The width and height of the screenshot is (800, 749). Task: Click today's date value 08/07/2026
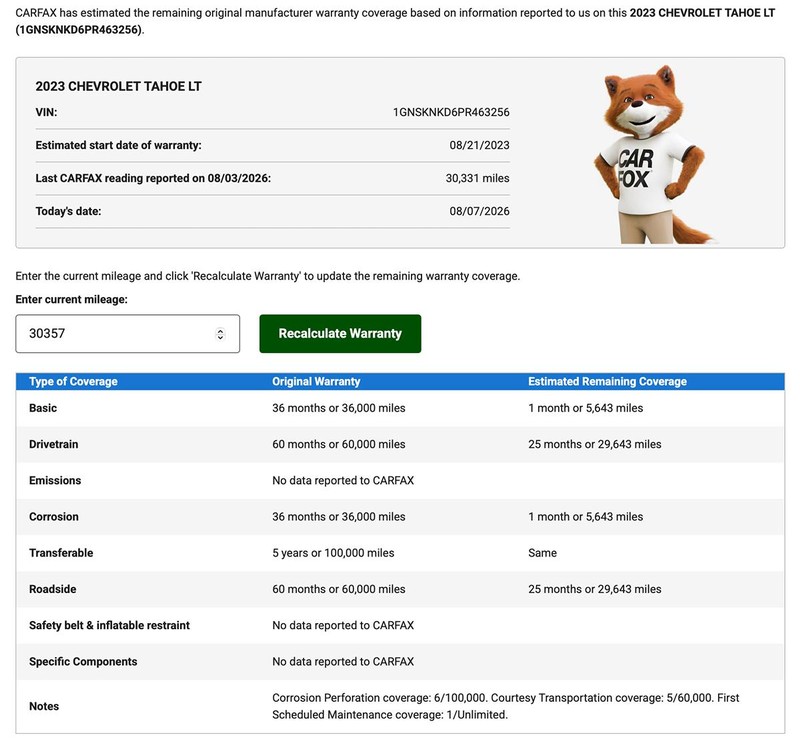480,211
